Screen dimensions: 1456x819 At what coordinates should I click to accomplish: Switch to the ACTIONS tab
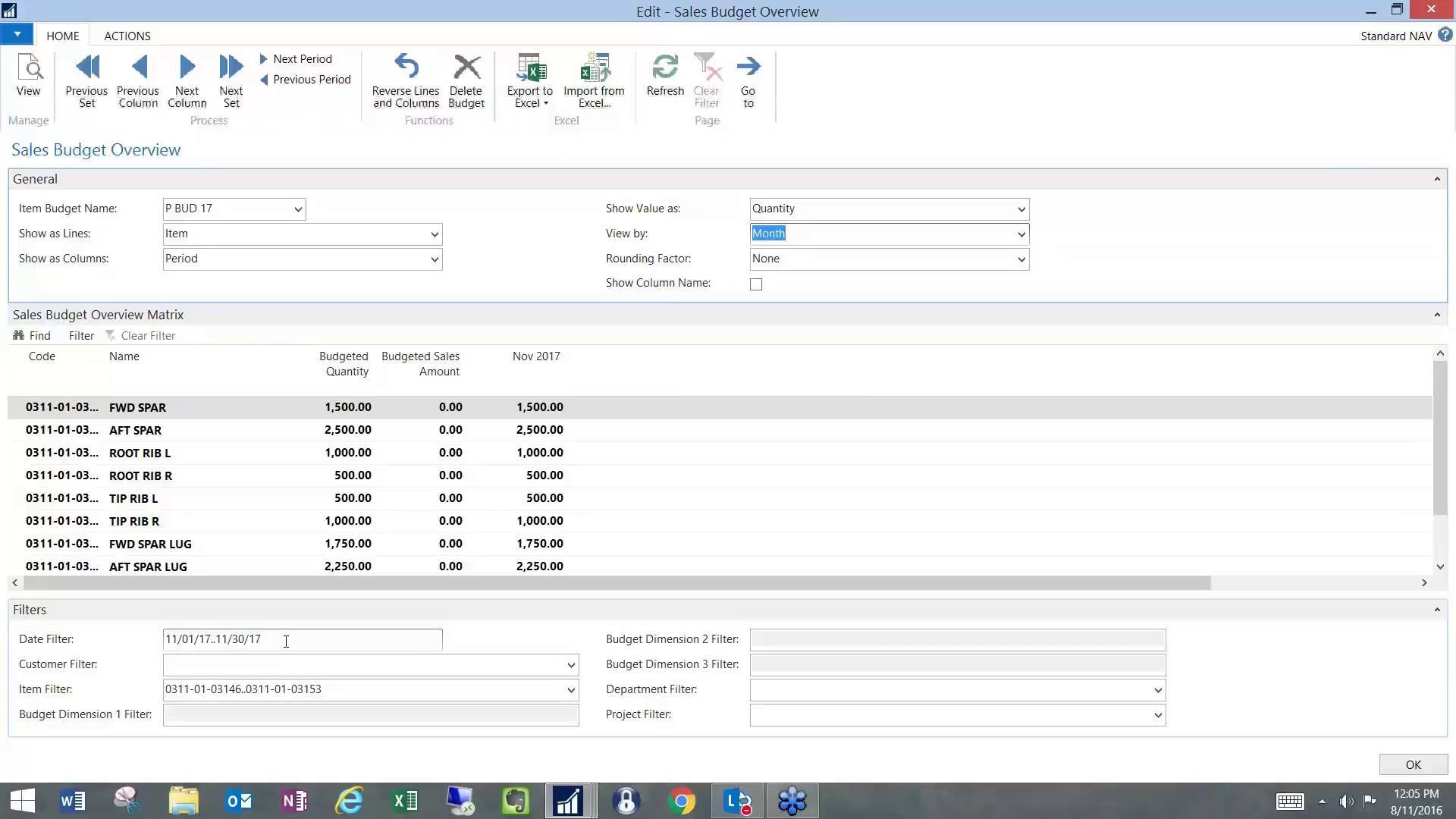coord(127,36)
